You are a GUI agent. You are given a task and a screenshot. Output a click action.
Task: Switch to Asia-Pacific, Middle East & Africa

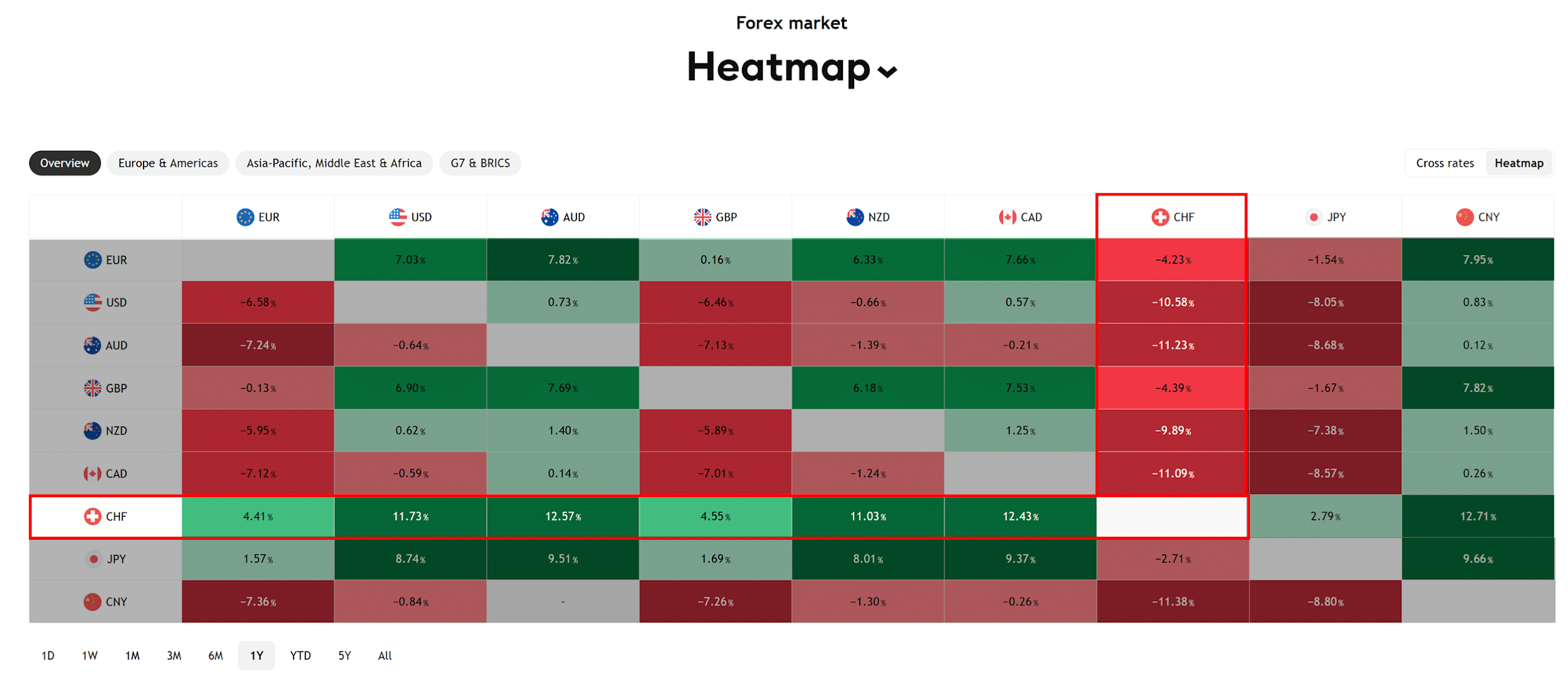(x=334, y=163)
